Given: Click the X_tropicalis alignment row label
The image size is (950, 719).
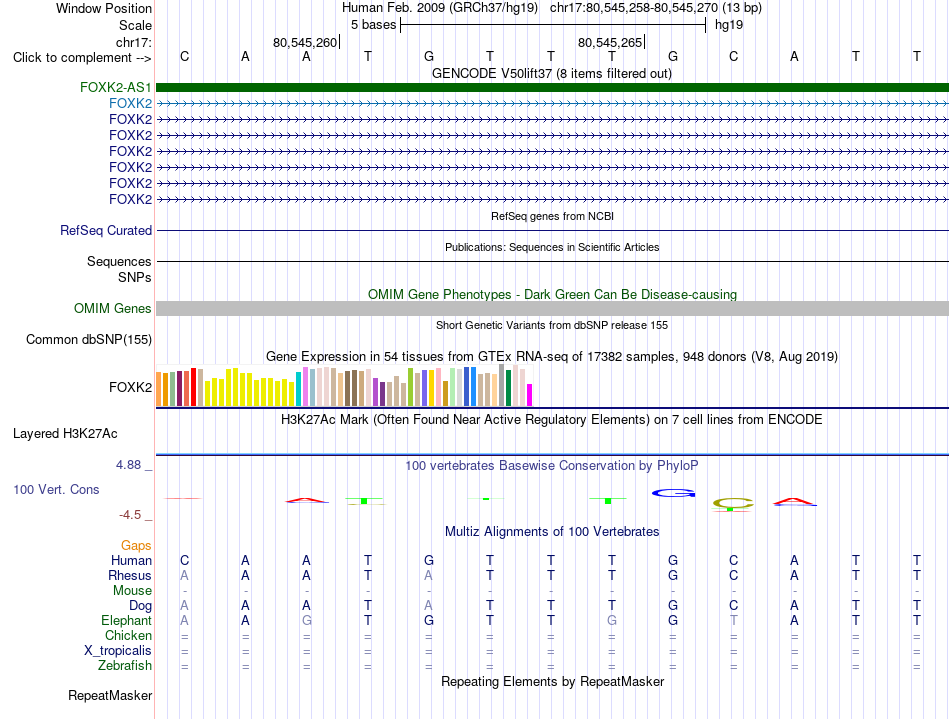Looking at the screenshot, I should tap(118, 651).
